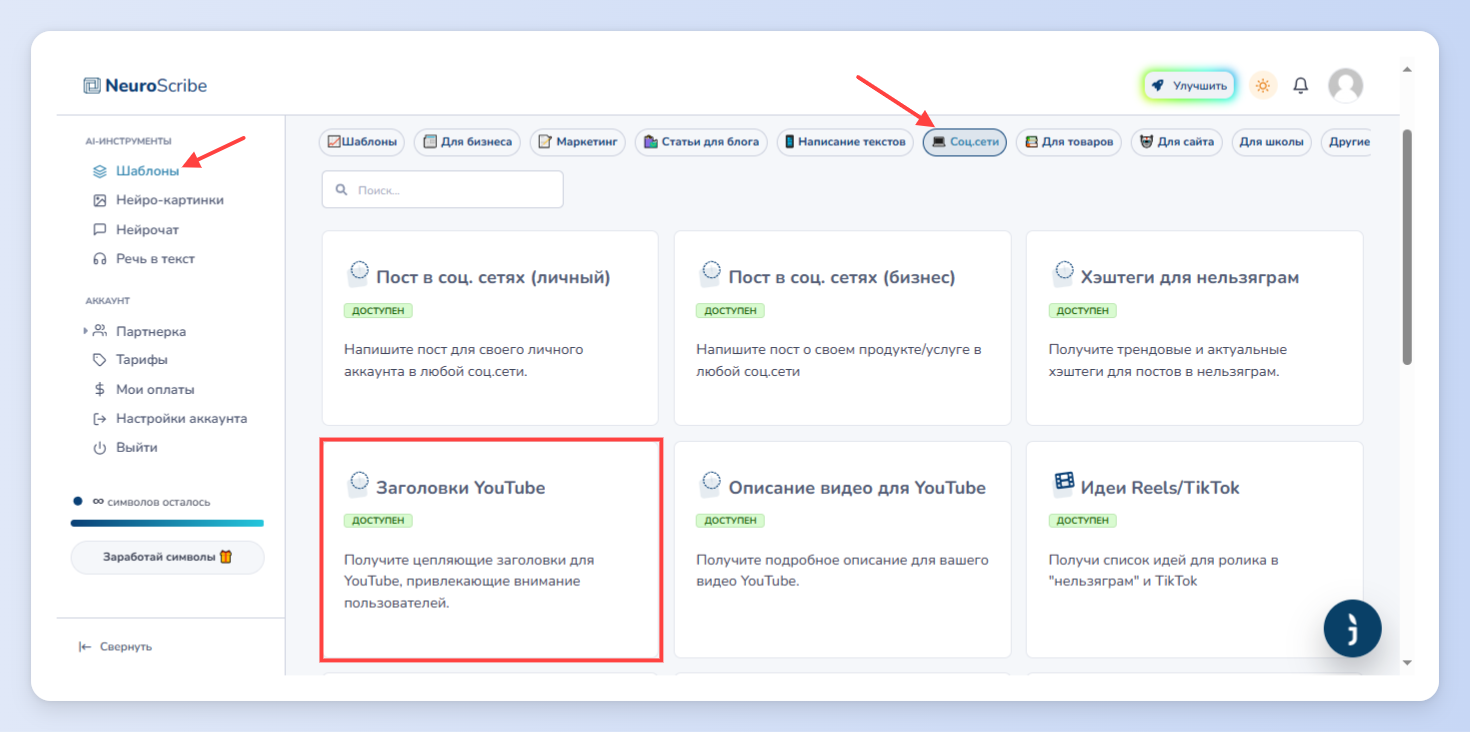Toggle the sun light/dark theme icon
This screenshot has width=1470, height=732.
pos(1263,86)
